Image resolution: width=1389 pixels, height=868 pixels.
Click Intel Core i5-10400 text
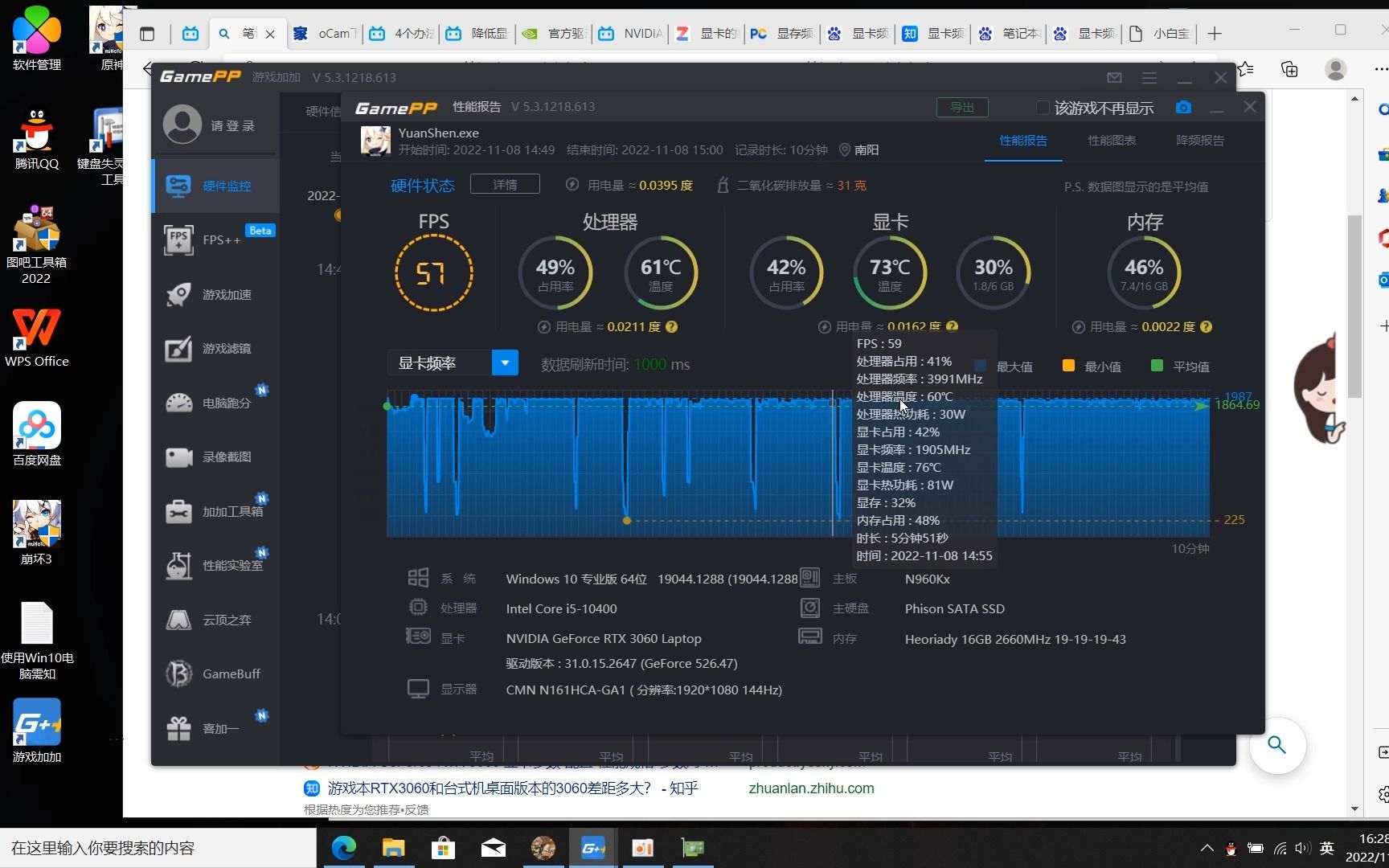561,609
